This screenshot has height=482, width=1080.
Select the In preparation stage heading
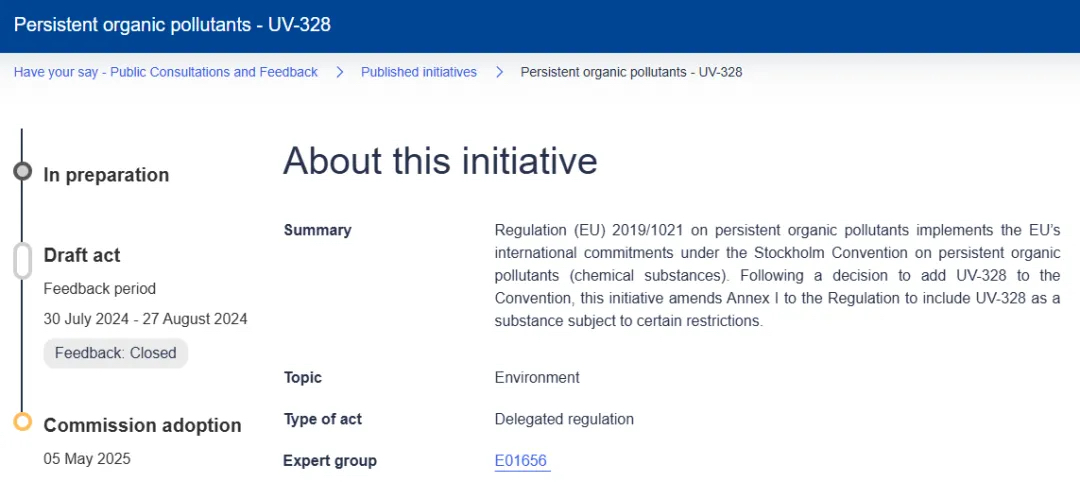pos(106,175)
